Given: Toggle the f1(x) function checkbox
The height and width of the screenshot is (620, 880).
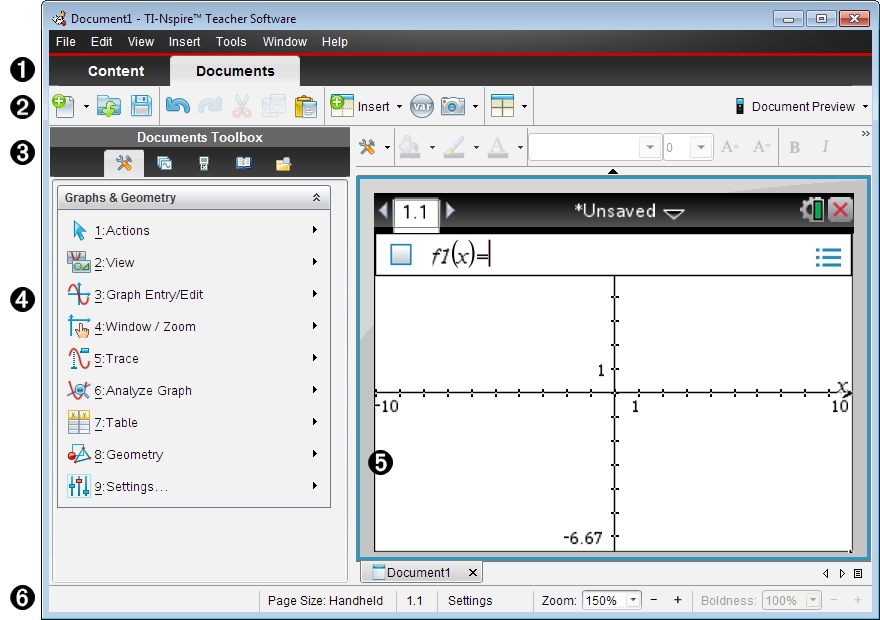Looking at the screenshot, I should point(401,255).
